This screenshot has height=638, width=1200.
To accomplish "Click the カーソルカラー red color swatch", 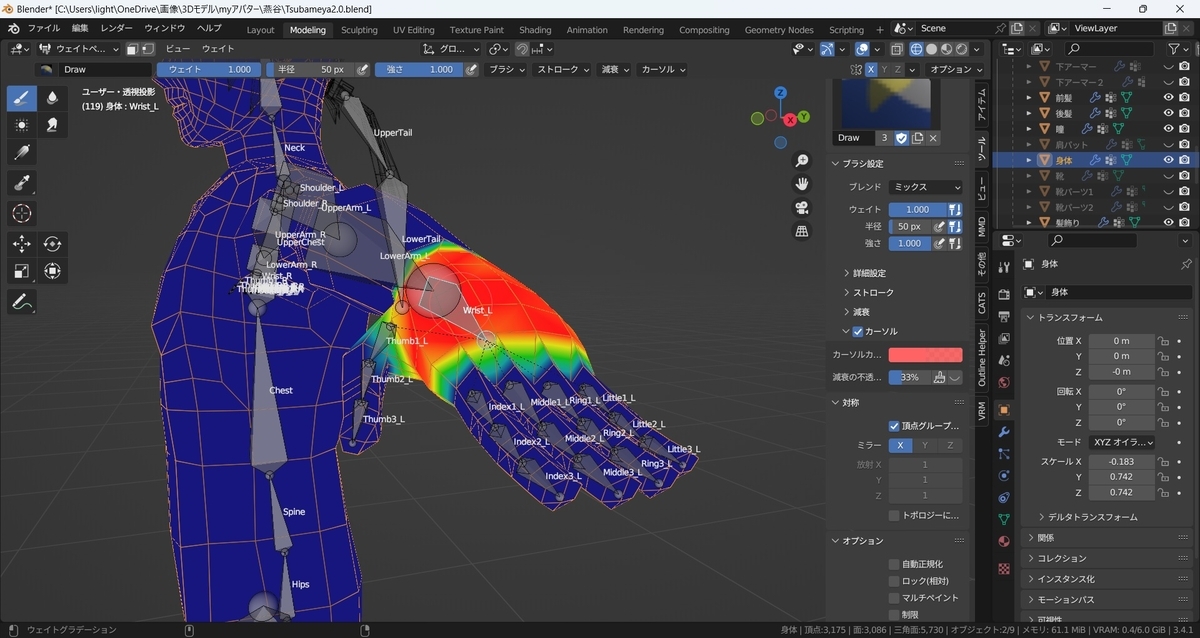I will (x=925, y=355).
